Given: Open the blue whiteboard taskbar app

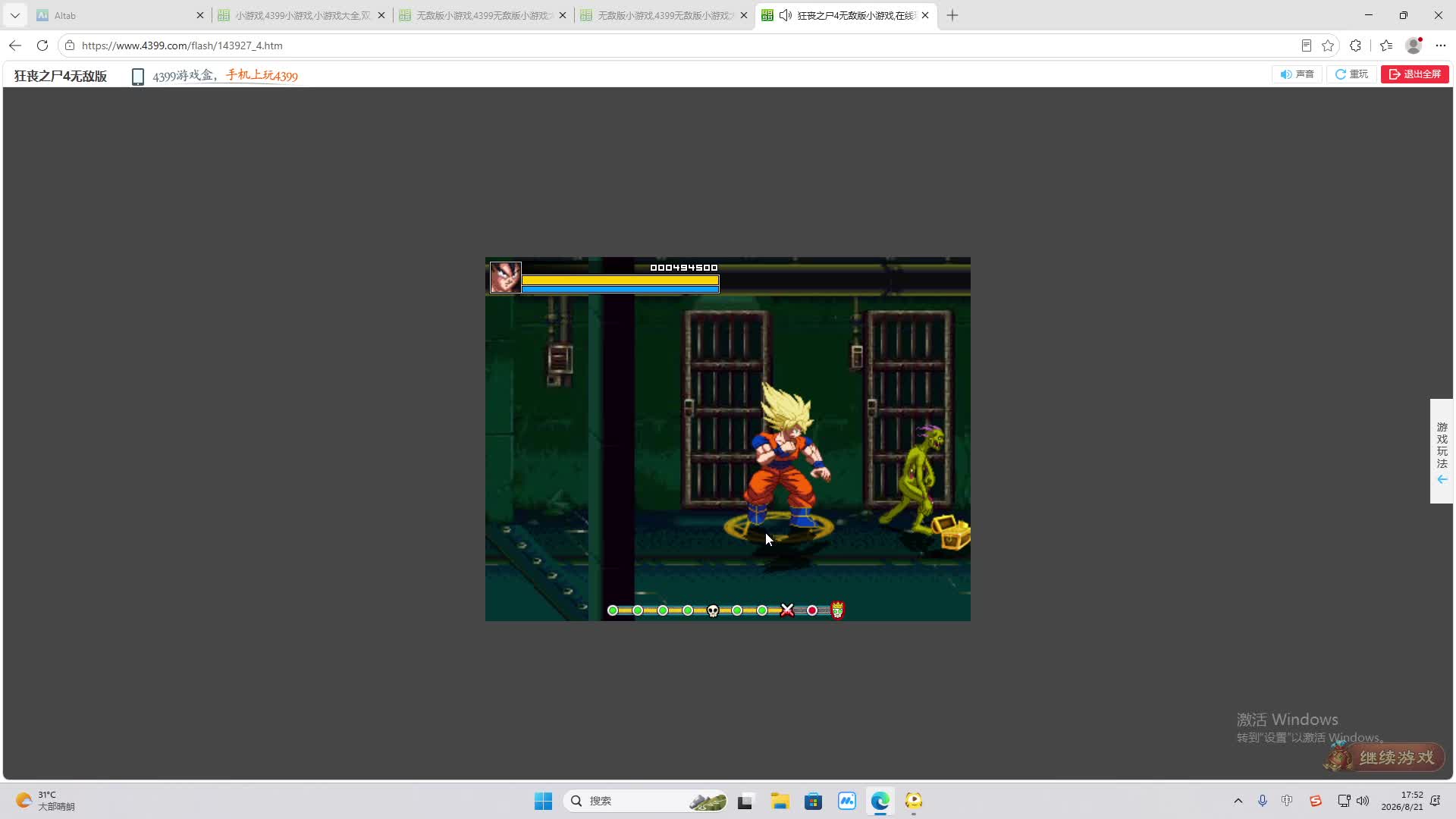Looking at the screenshot, I should [846, 801].
